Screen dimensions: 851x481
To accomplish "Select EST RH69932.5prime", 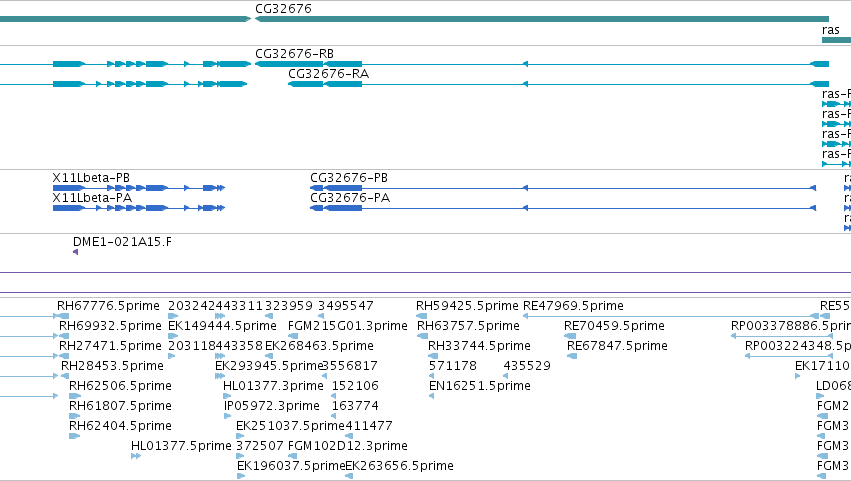I will pos(110,326).
